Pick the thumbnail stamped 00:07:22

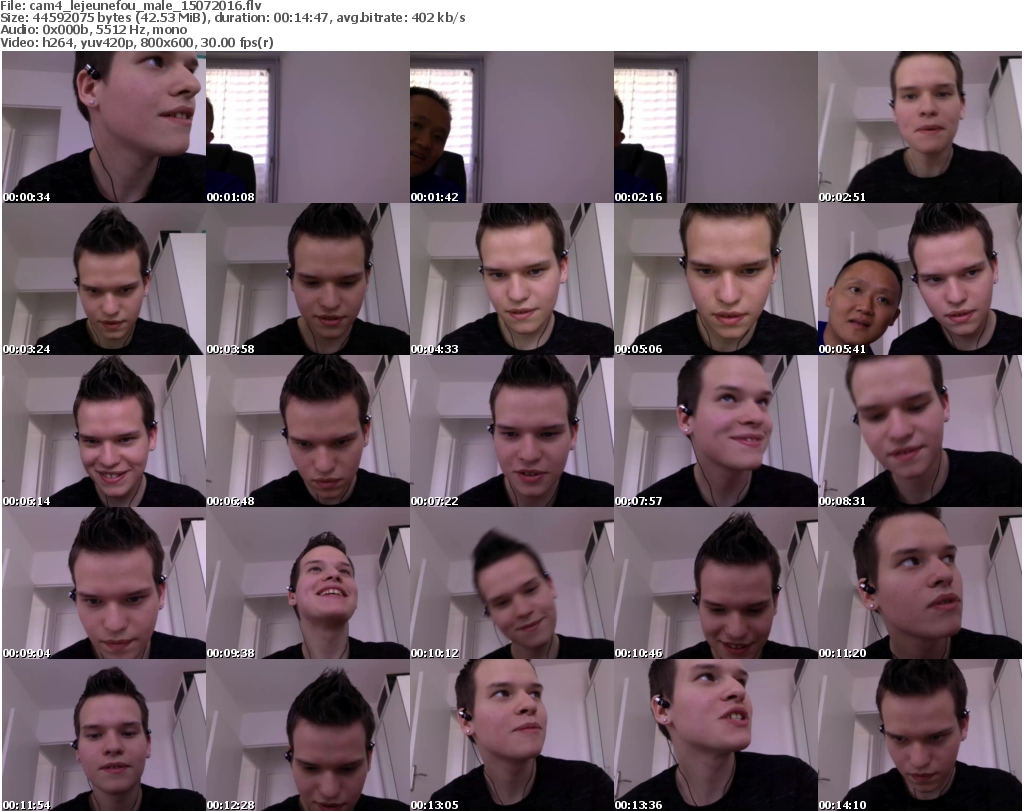click(x=511, y=432)
